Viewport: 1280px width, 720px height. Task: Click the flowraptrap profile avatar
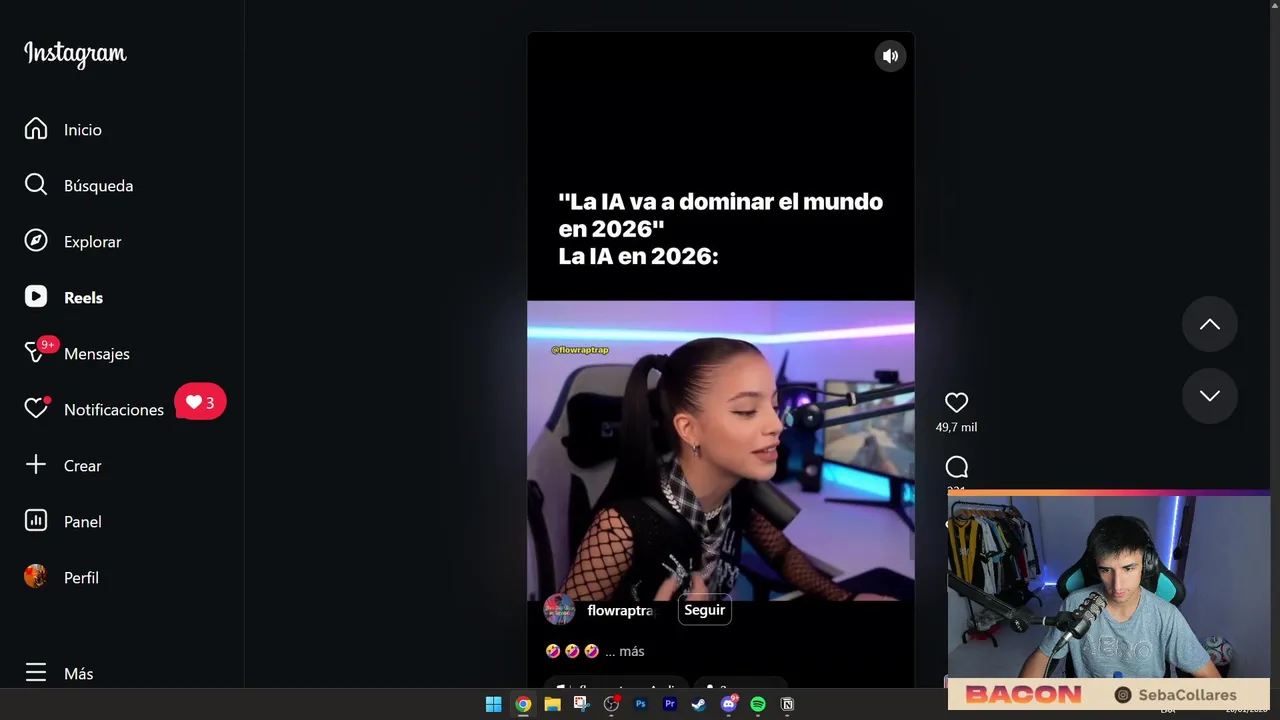(559, 610)
